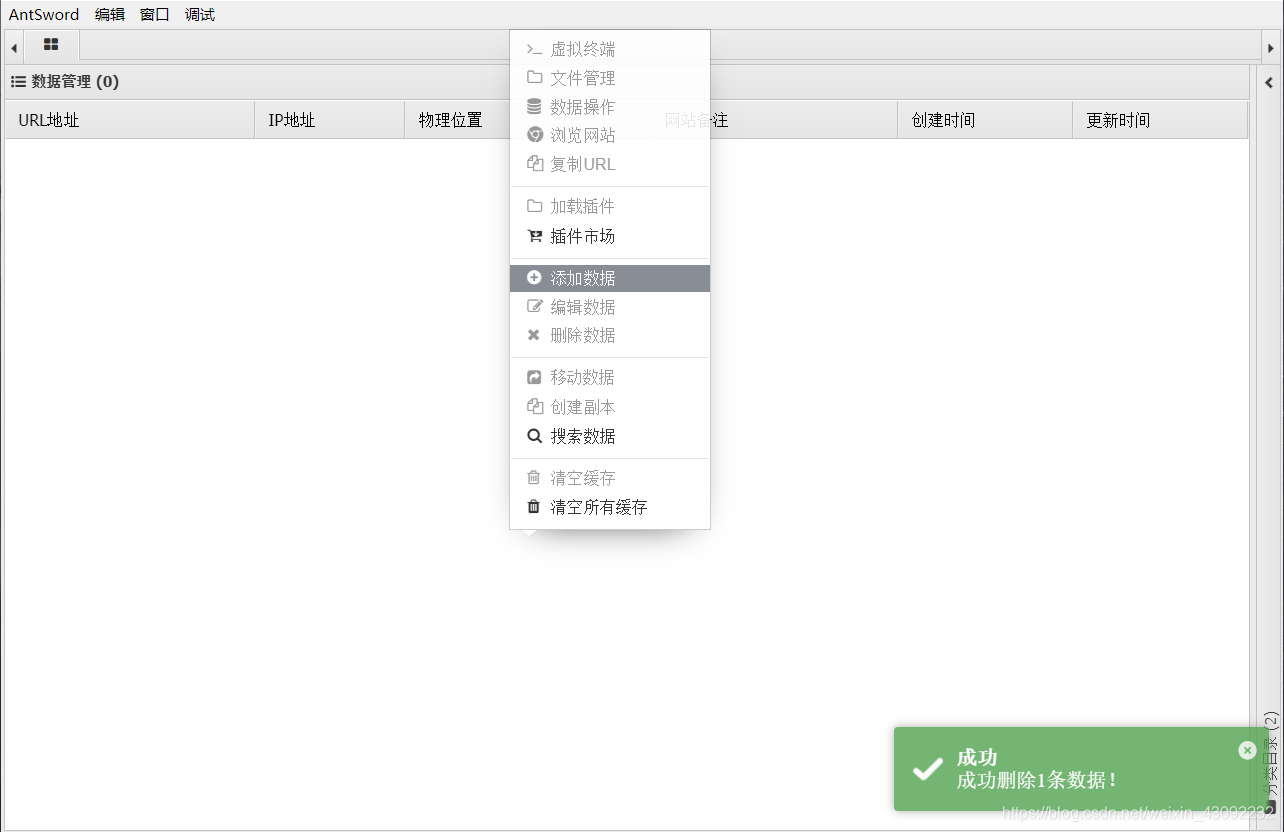Click the X icon beside 删除数据
The width and height of the screenshot is (1284, 832).
(534, 335)
